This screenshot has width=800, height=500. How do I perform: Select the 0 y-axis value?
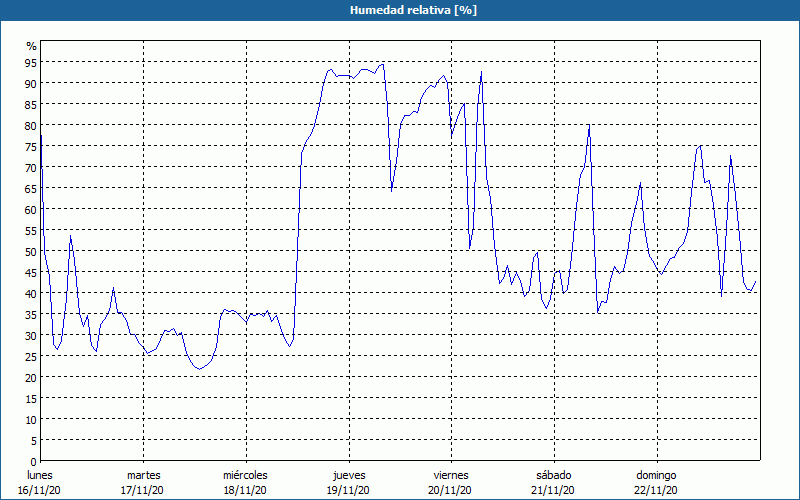pyautogui.click(x=34, y=462)
